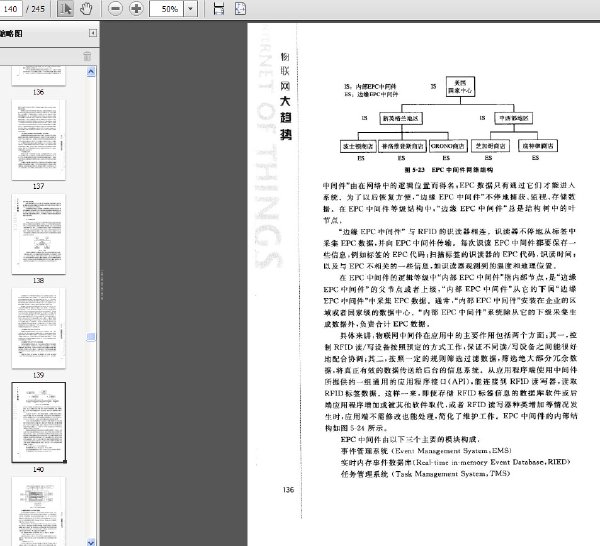This screenshot has width=600, height=546.
Task: Click the 'GRONO商店' box in diagram
Action: [x=448, y=146]
